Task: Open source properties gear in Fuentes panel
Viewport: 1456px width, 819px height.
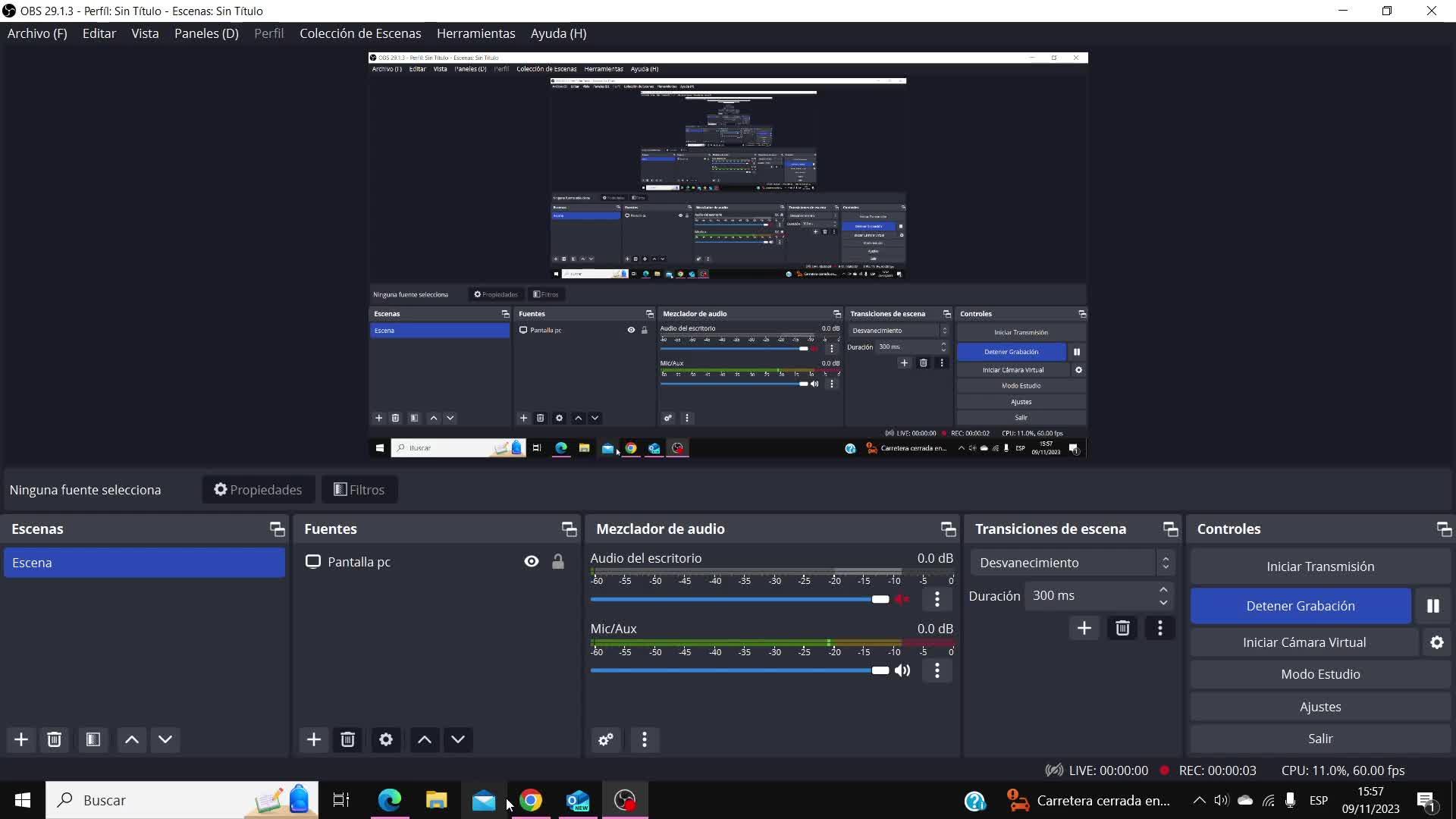Action: (x=386, y=739)
